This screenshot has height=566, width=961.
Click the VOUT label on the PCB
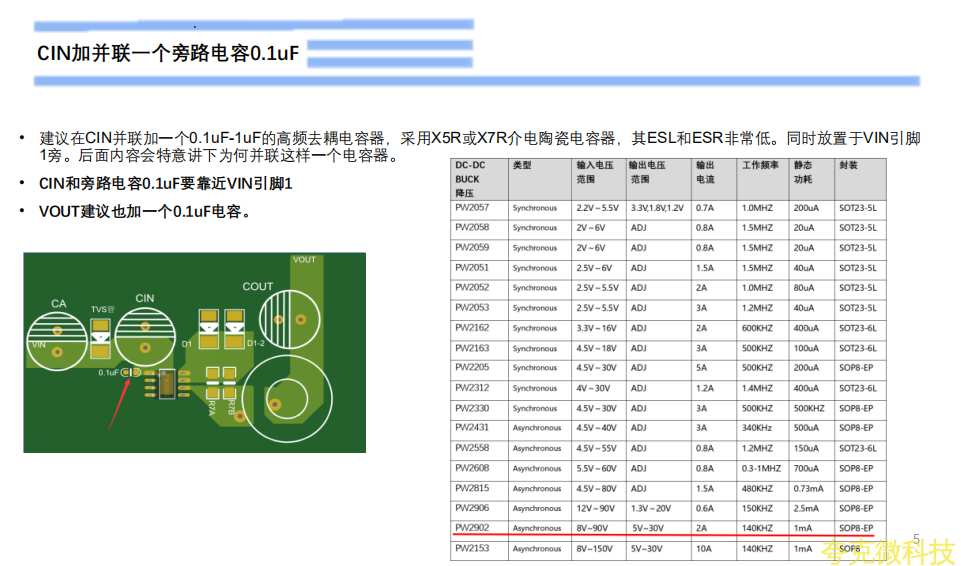click(x=304, y=260)
